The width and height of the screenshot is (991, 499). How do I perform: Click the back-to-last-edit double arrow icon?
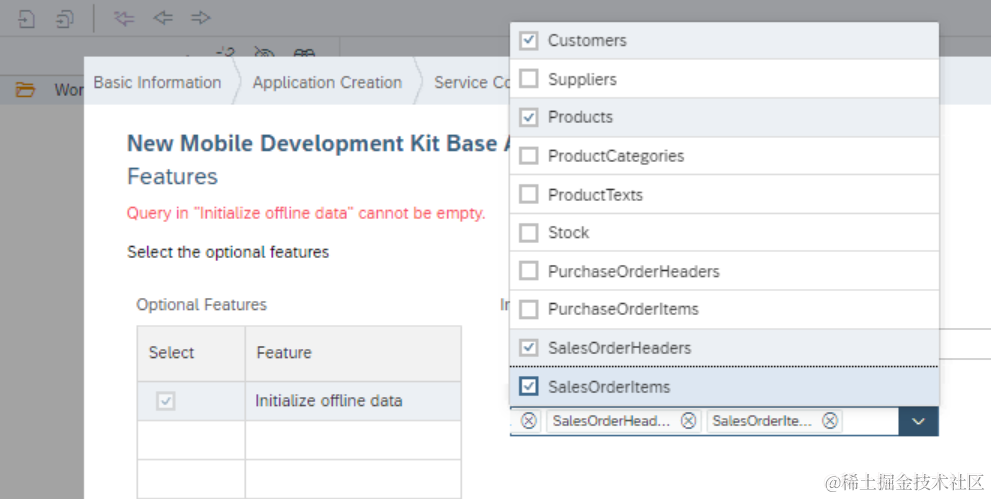point(124,18)
